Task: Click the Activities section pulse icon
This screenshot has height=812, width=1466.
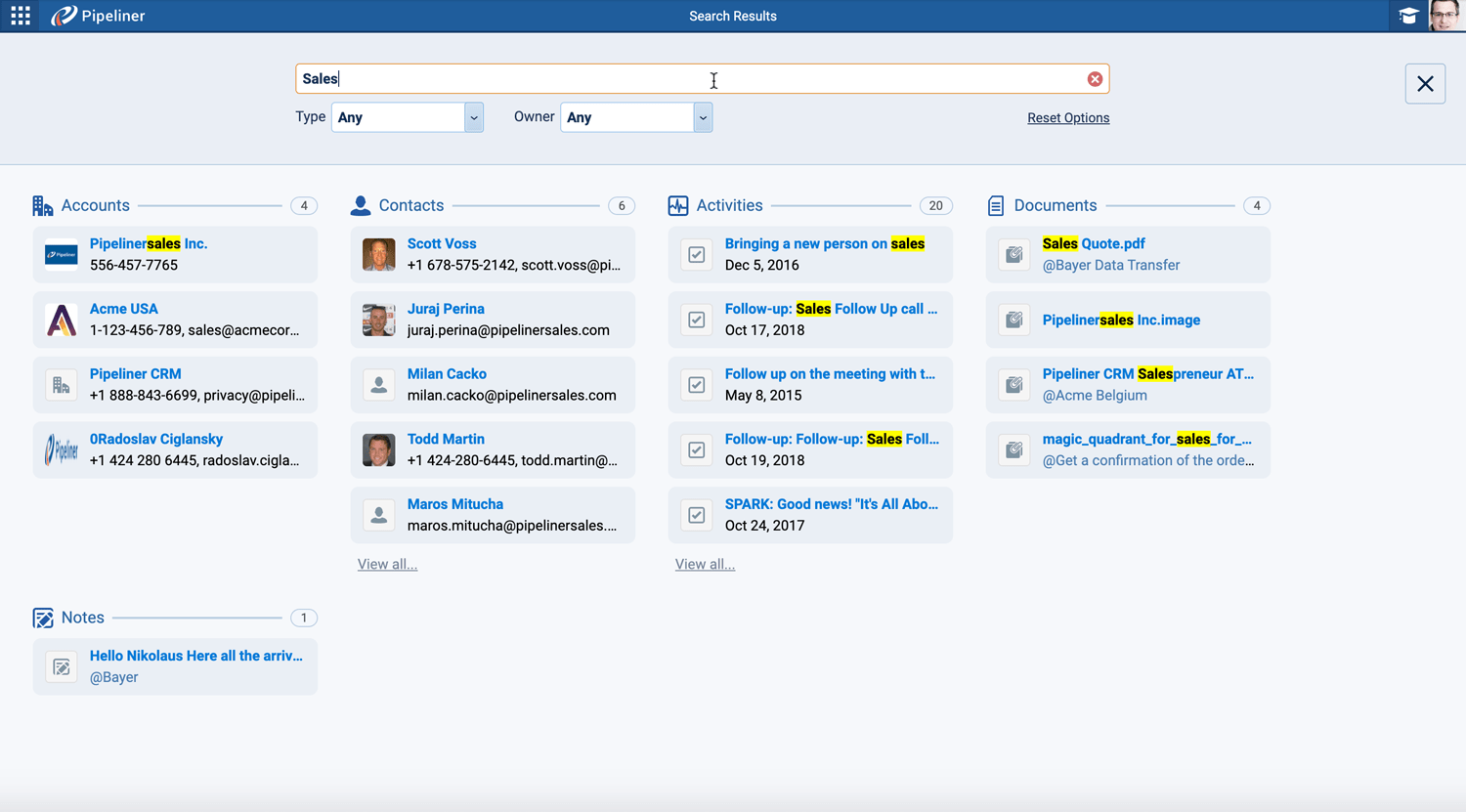Action: click(x=678, y=206)
